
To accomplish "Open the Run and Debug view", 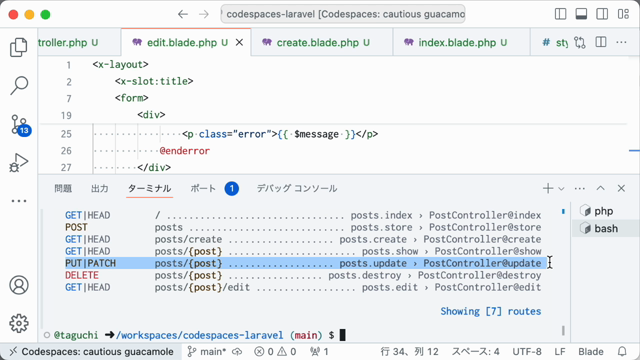I will coord(19,162).
